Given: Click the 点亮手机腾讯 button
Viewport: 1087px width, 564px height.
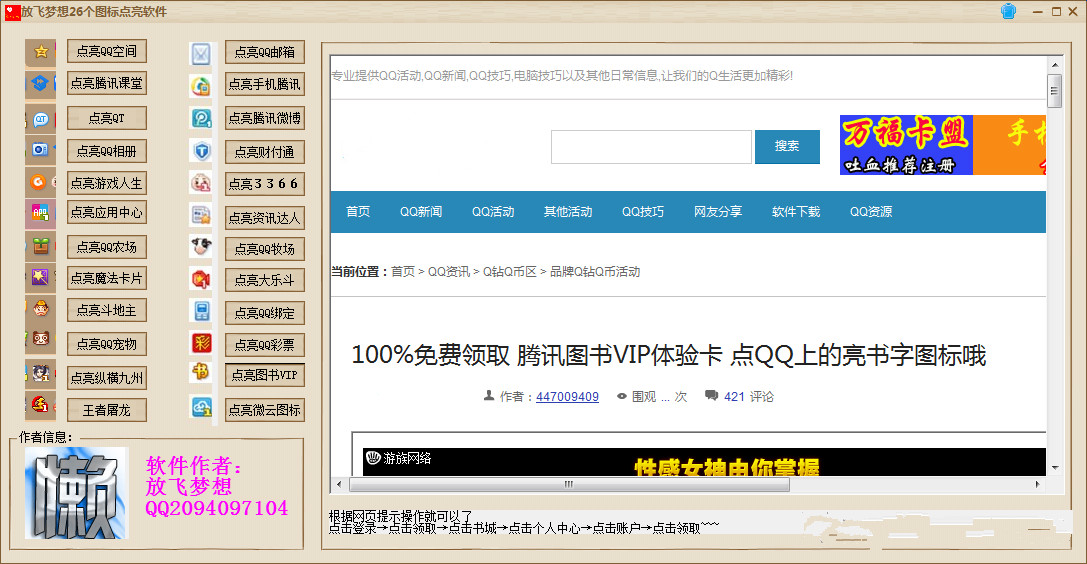Looking at the screenshot, I should (265, 84).
